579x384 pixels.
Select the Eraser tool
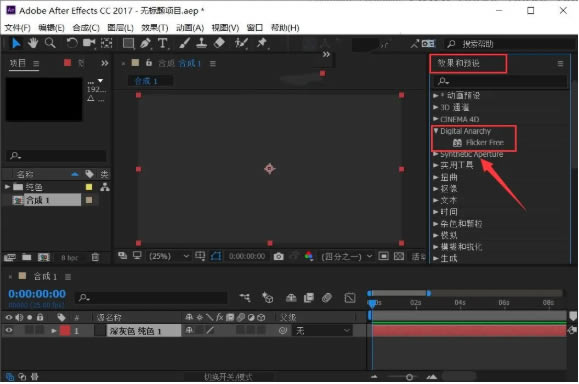tap(219, 43)
